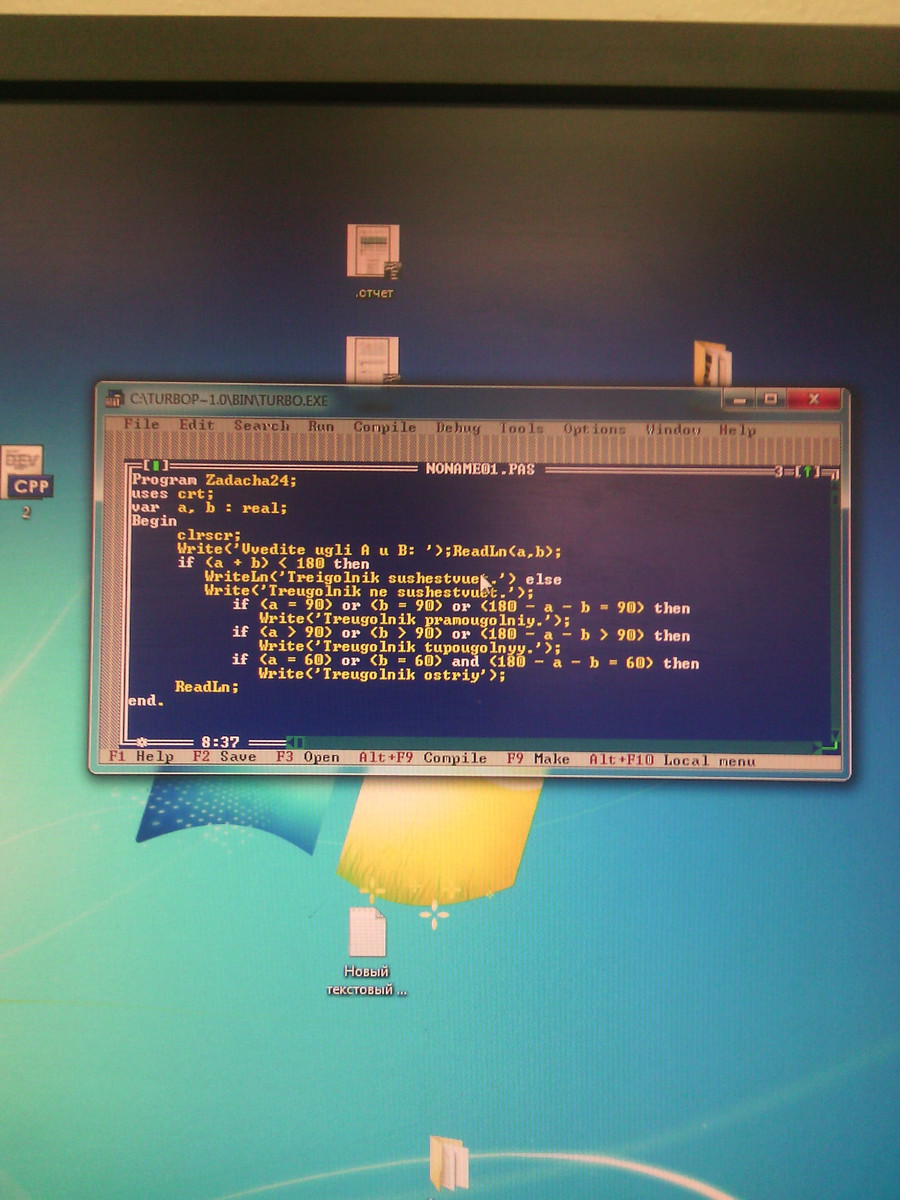Close the TURBO.EXE window
This screenshot has width=900, height=1200.
(813, 398)
